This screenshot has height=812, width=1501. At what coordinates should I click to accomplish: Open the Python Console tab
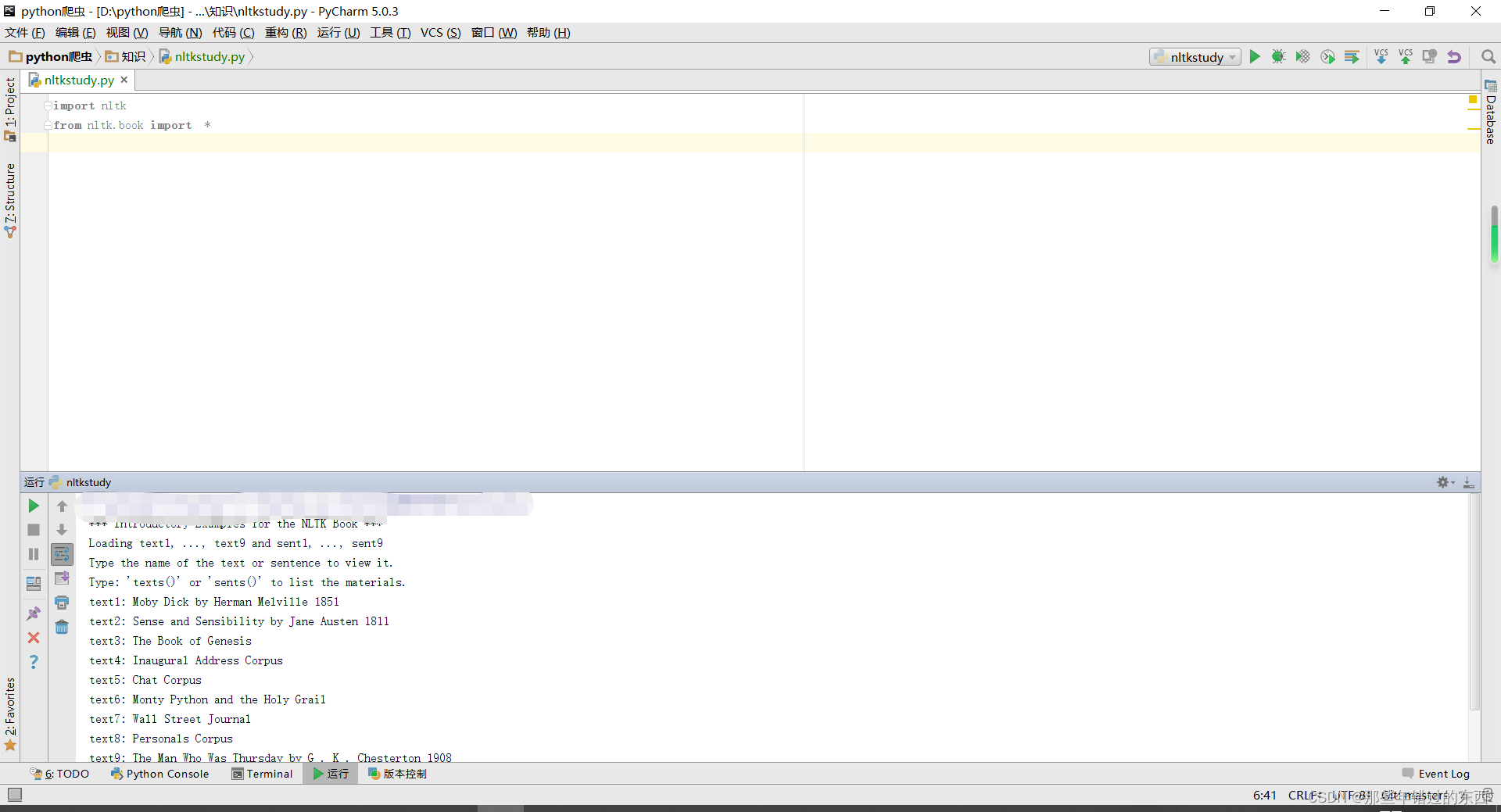tap(160, 774)
